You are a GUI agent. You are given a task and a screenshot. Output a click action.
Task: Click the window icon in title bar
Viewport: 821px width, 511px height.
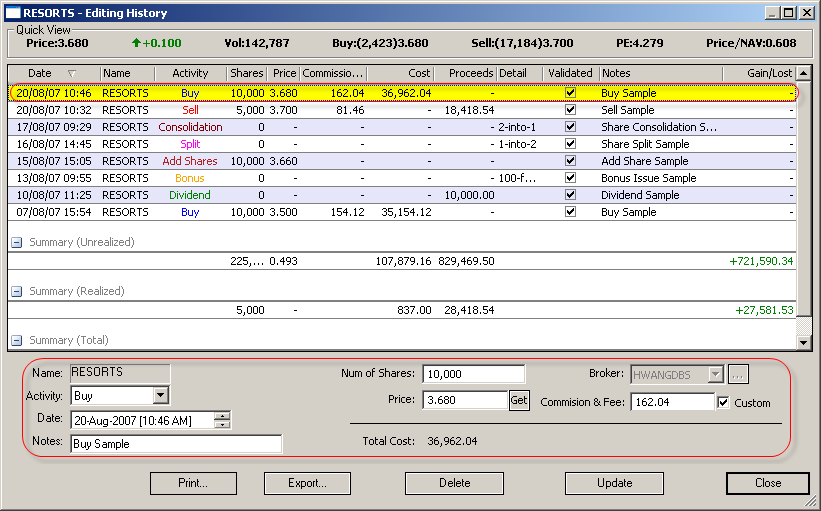tap(13, 13)
